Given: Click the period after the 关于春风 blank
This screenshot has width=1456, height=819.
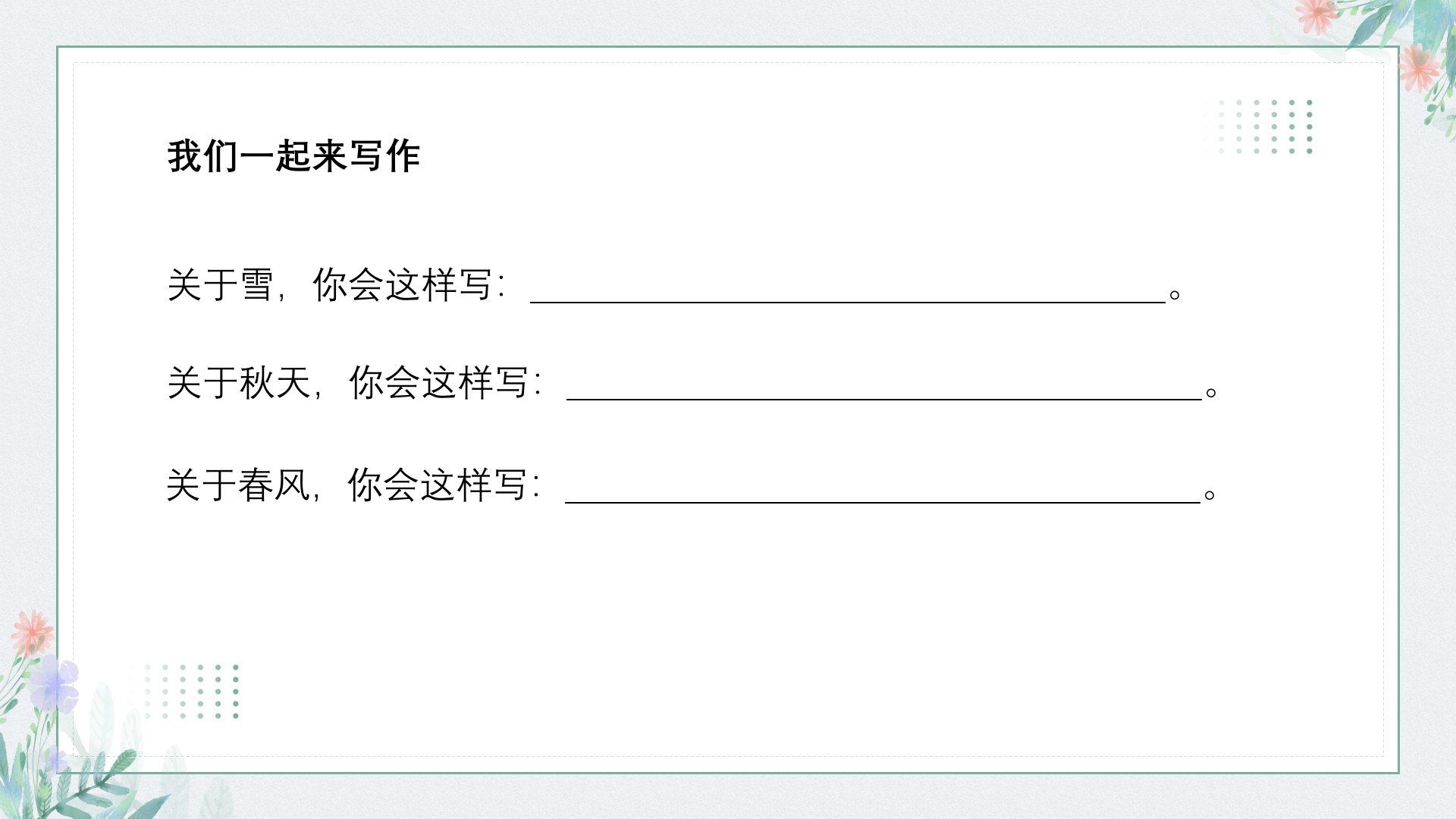Looking at the screenshot, I should (x=1210, y=494).
